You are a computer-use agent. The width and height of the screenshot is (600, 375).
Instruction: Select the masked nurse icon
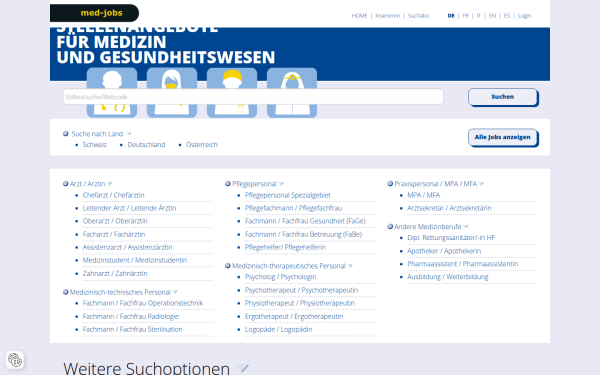coord(172,93)
